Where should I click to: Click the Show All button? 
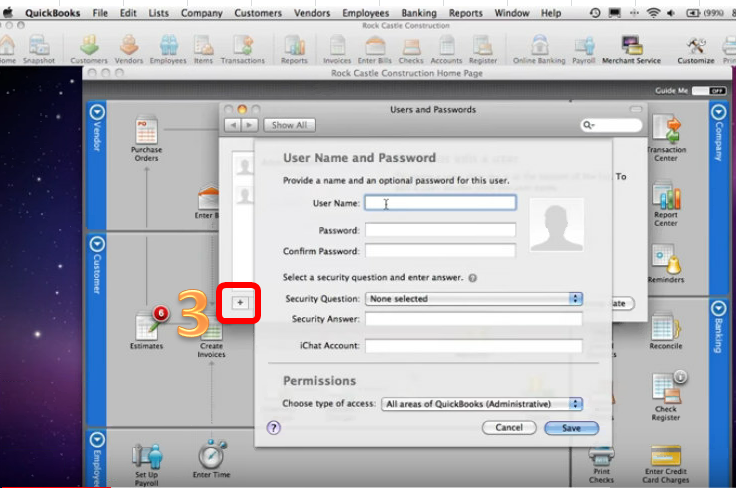289,125
